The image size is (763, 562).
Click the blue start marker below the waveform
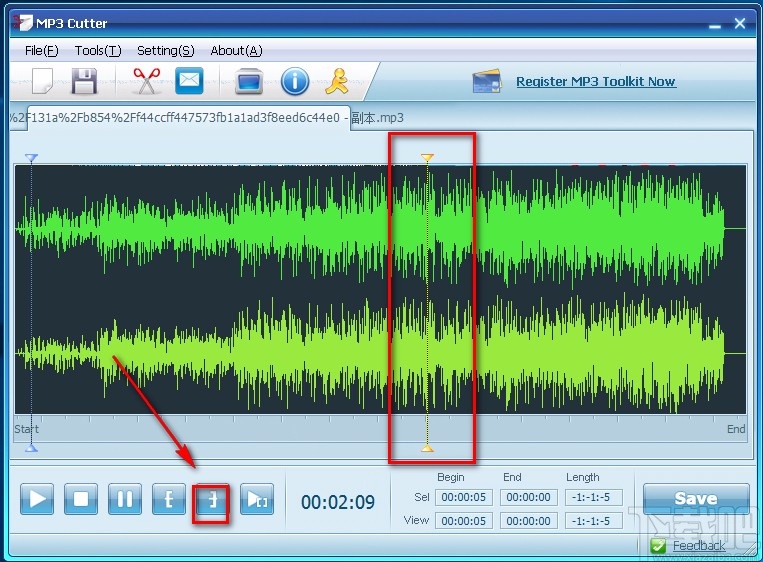coord(31,448)
